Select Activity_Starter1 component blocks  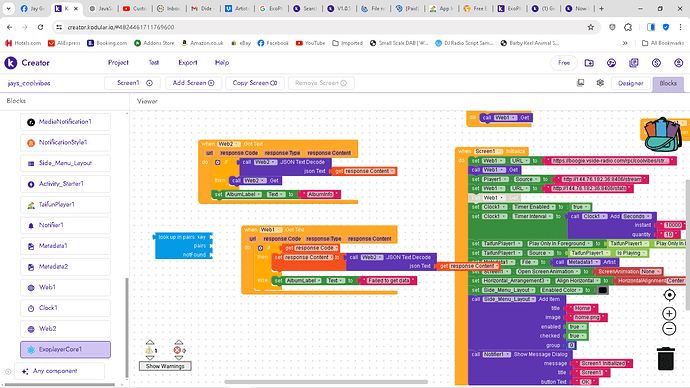[65, 184]
